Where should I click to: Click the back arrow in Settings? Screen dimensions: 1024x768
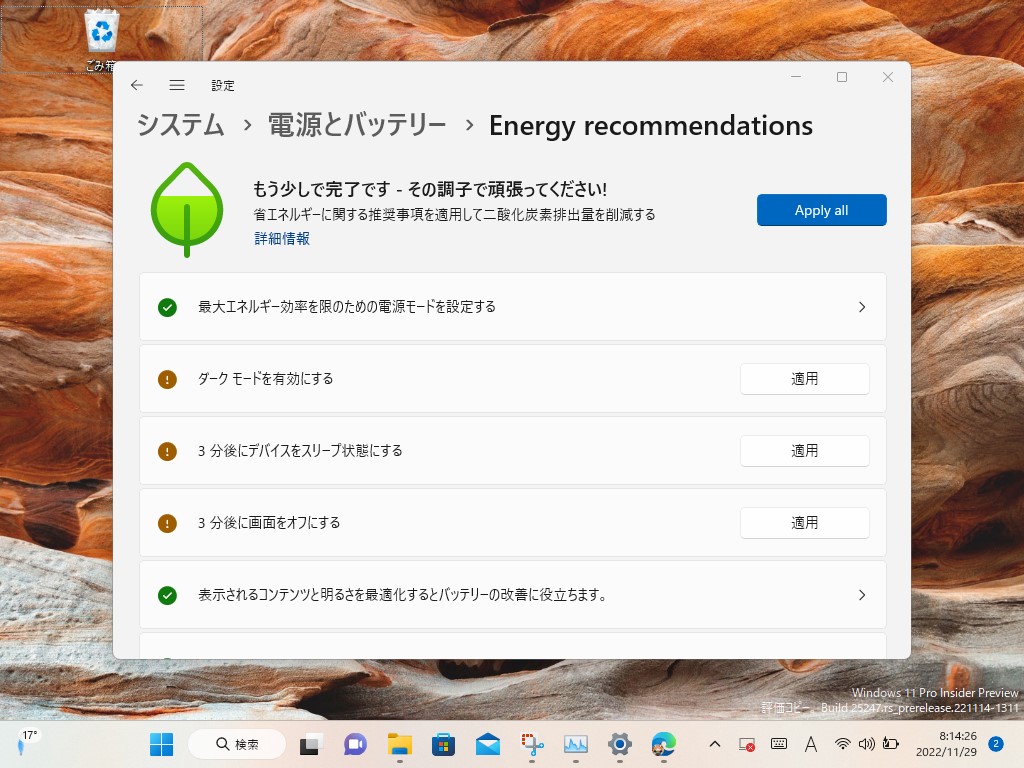click(x=137, y=86)
